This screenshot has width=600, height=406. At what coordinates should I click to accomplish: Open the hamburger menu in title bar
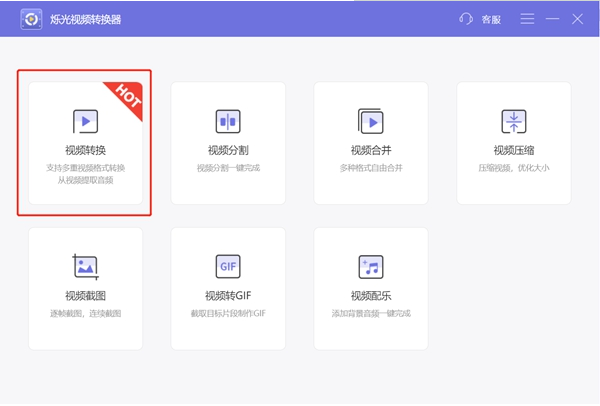527,19
